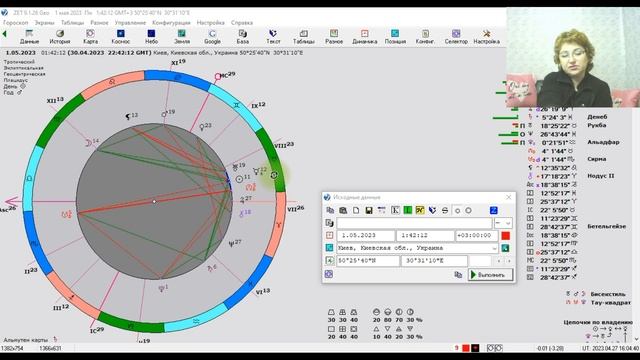The image size is (640, 360).
Task: Open the city dropdown Киев, Киевская обл.
Action: point(494,248)
